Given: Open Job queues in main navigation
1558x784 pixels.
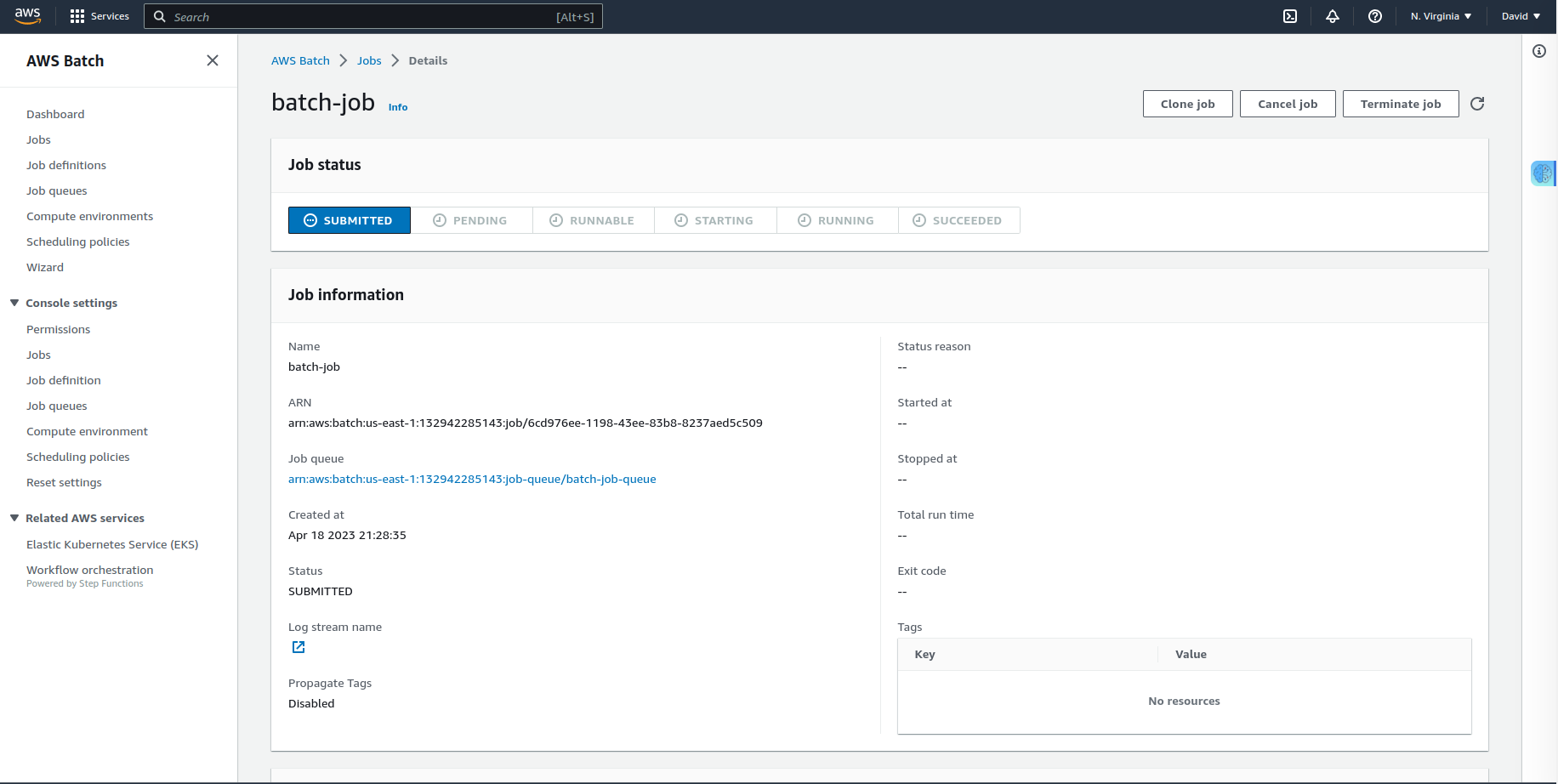Looking at the screenshot, I should (57, 190).
